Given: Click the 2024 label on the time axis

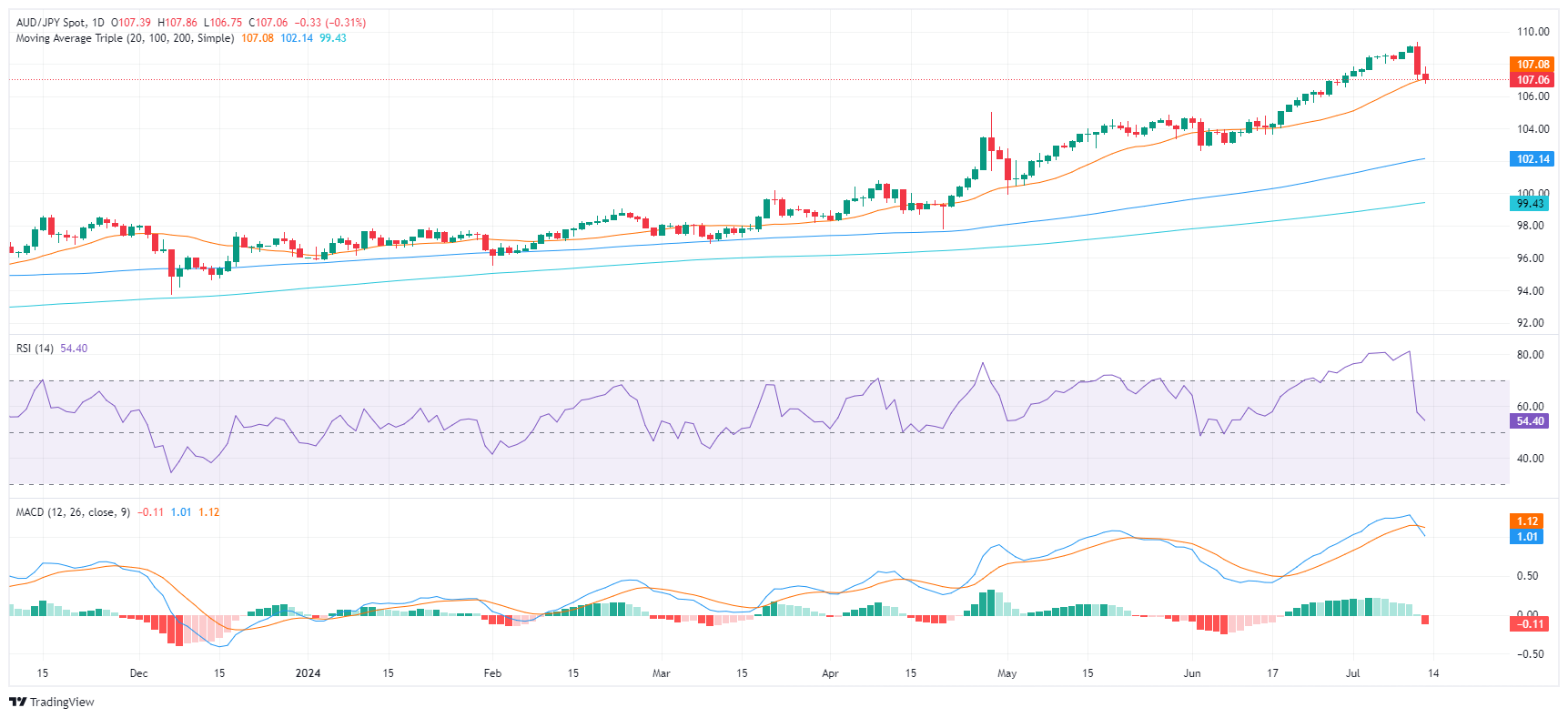Looking at the screenshot, I should [x=309, y=673].
